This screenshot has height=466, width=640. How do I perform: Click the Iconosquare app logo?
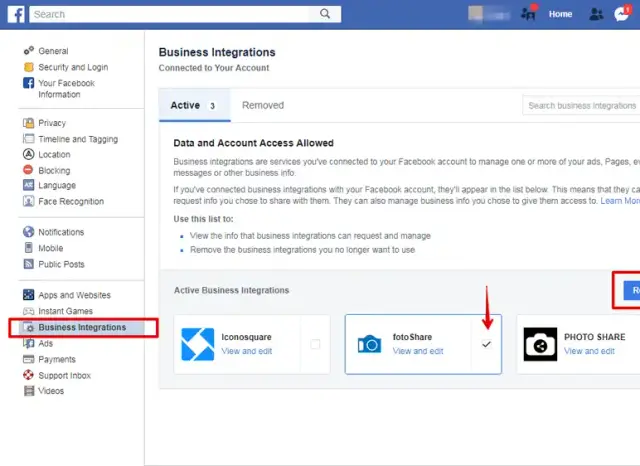click(197, 344)
